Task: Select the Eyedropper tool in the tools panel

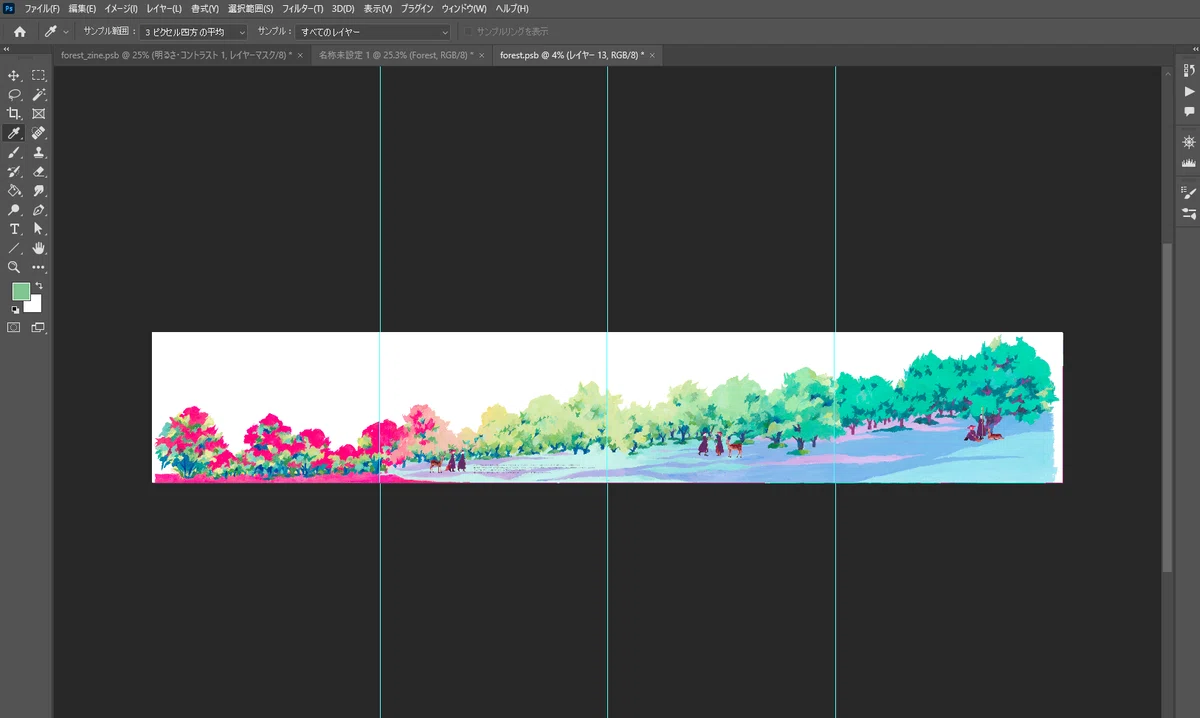Action: pos(14,133)
